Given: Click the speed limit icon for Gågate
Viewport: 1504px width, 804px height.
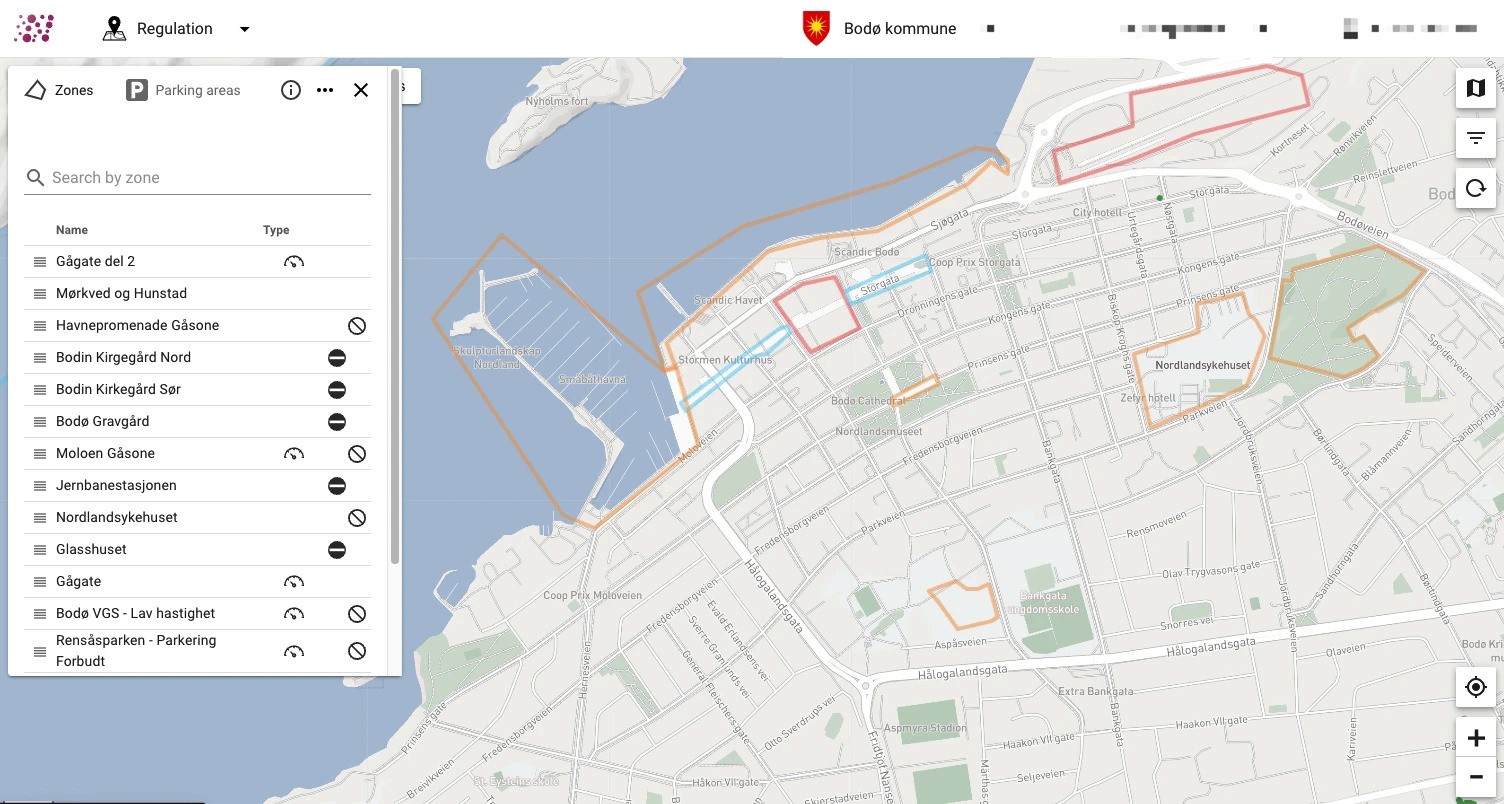Looking at the screenshot, I should coord(293,581).
